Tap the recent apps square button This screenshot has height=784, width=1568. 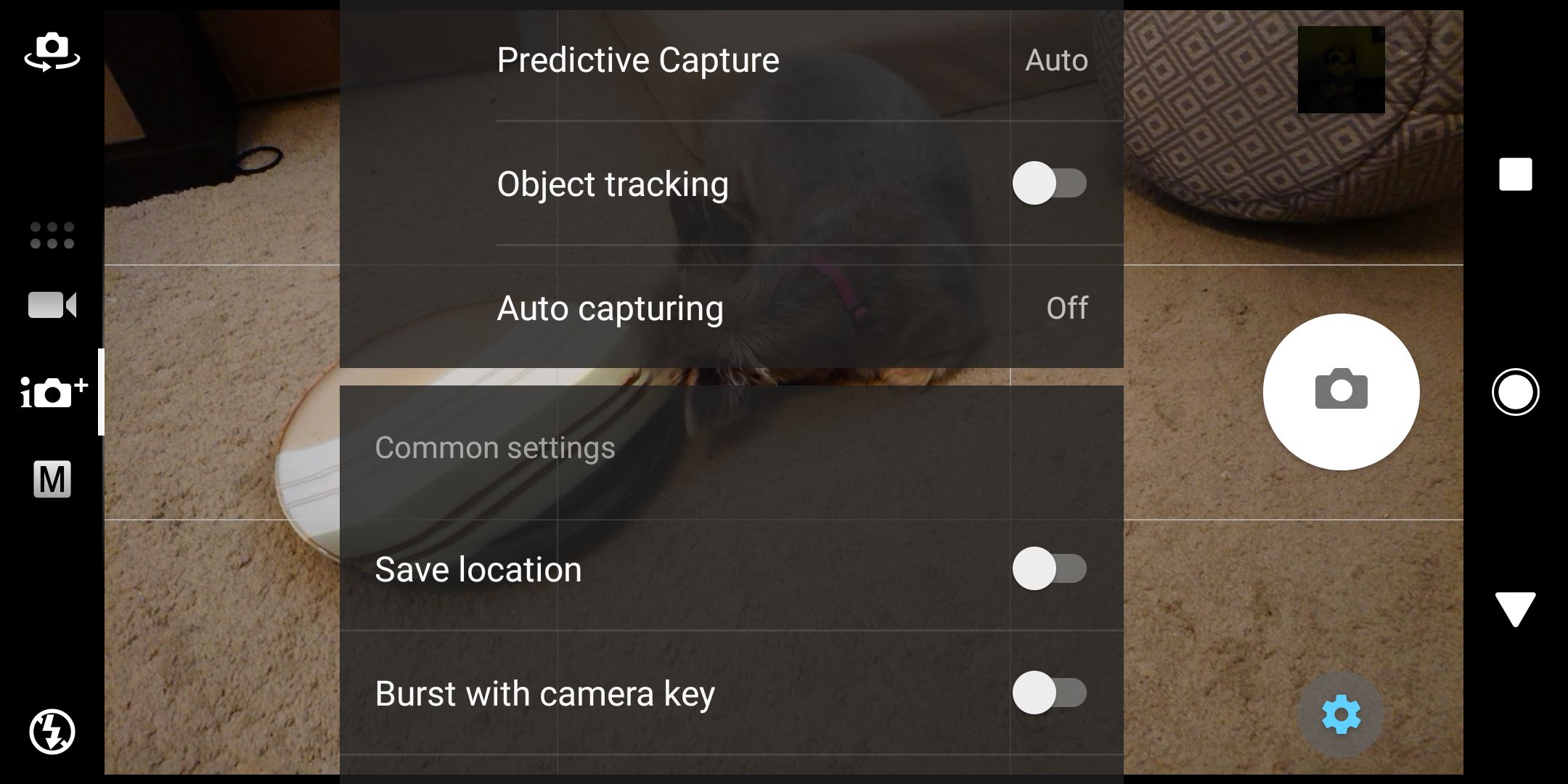pos(1516,174)
